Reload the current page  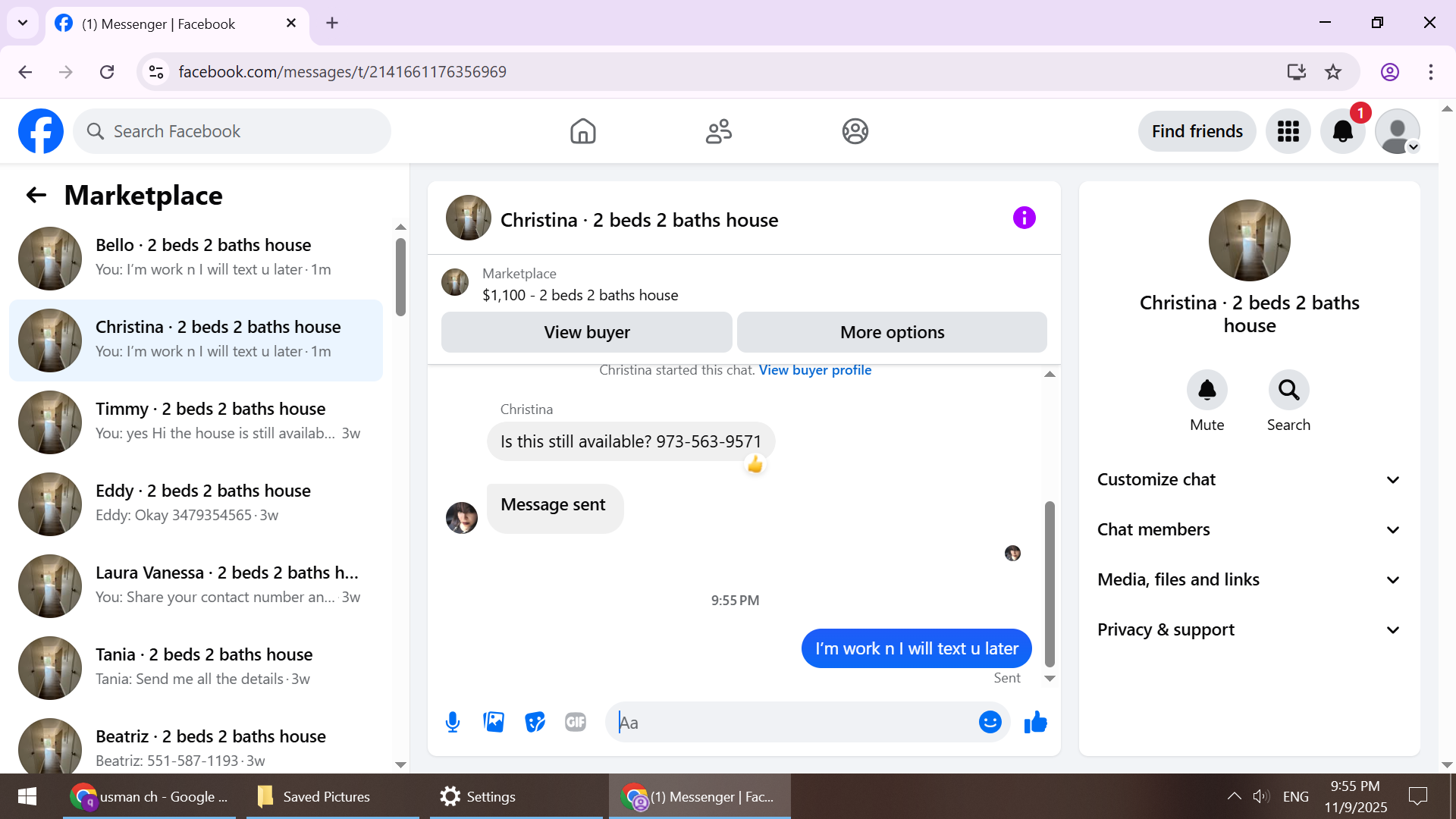[x=107, y=72]
